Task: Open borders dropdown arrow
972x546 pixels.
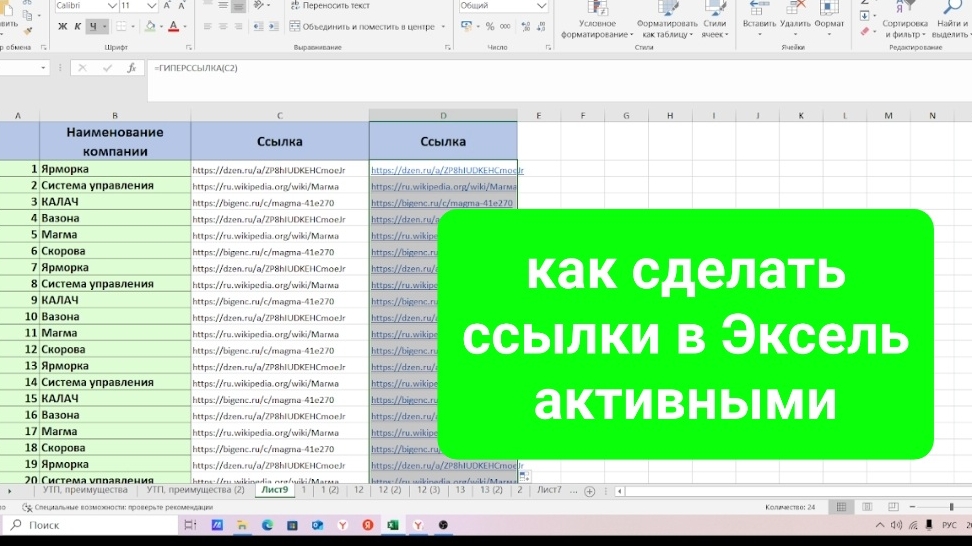Action: coord(133,27)
